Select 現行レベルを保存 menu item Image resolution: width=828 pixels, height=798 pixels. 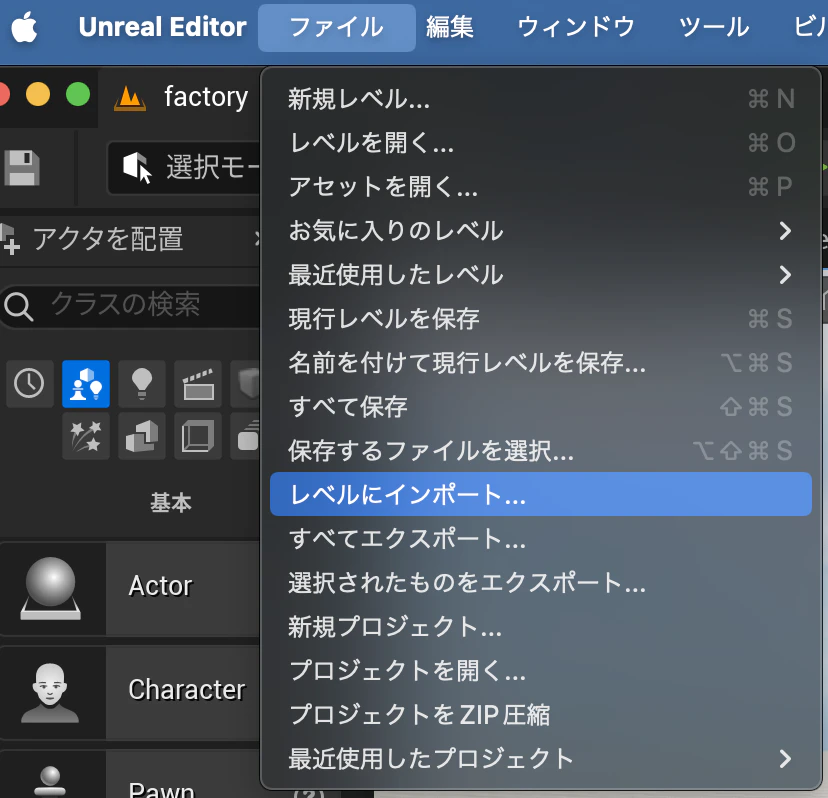click(x=541, y=318)
